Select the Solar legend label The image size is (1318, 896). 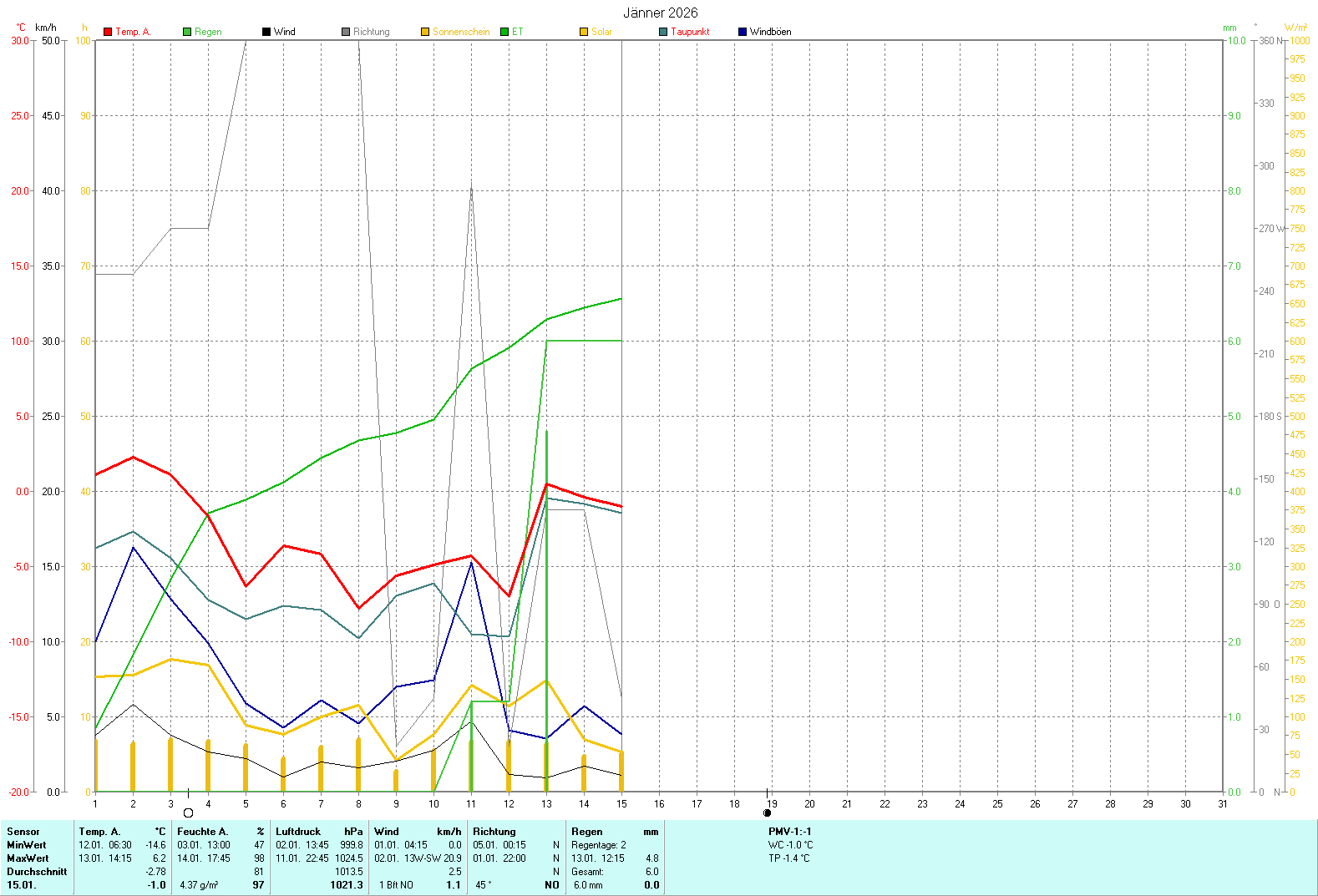click(x=601, y=32)
